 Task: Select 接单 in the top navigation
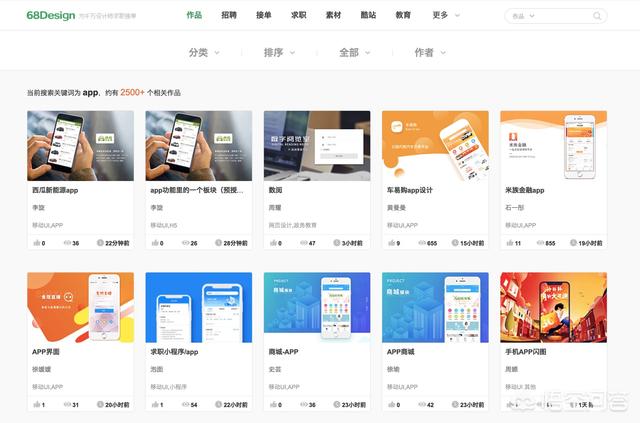click(x=264, y=15)
